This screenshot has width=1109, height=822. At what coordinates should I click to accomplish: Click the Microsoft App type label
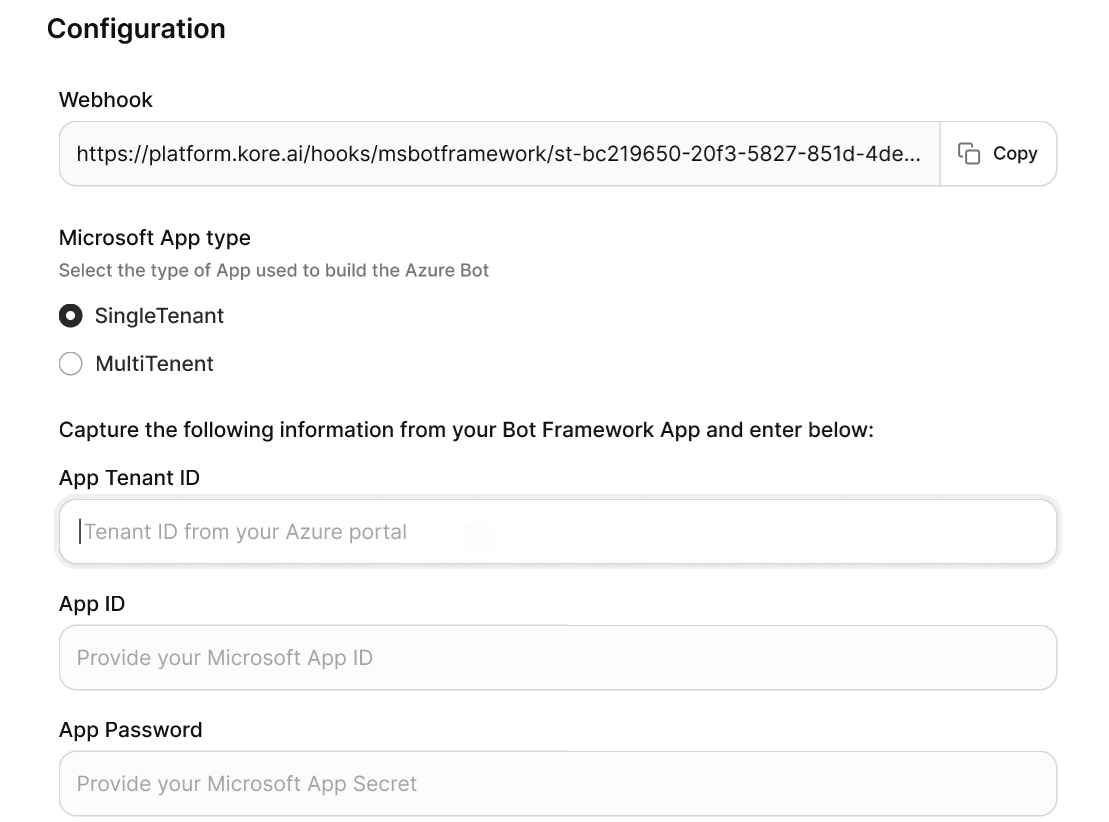click(x=155, y=238)
